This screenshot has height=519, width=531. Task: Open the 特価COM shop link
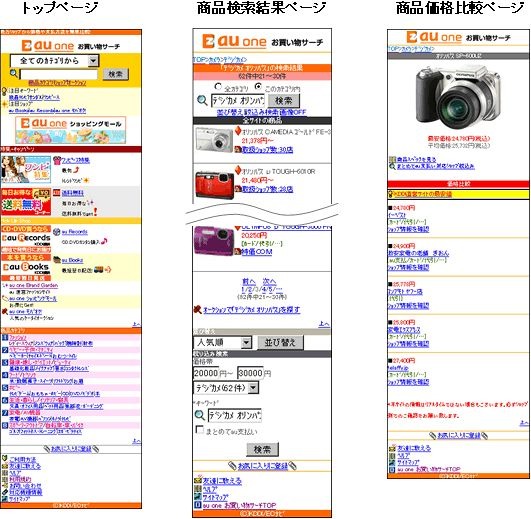257,252
